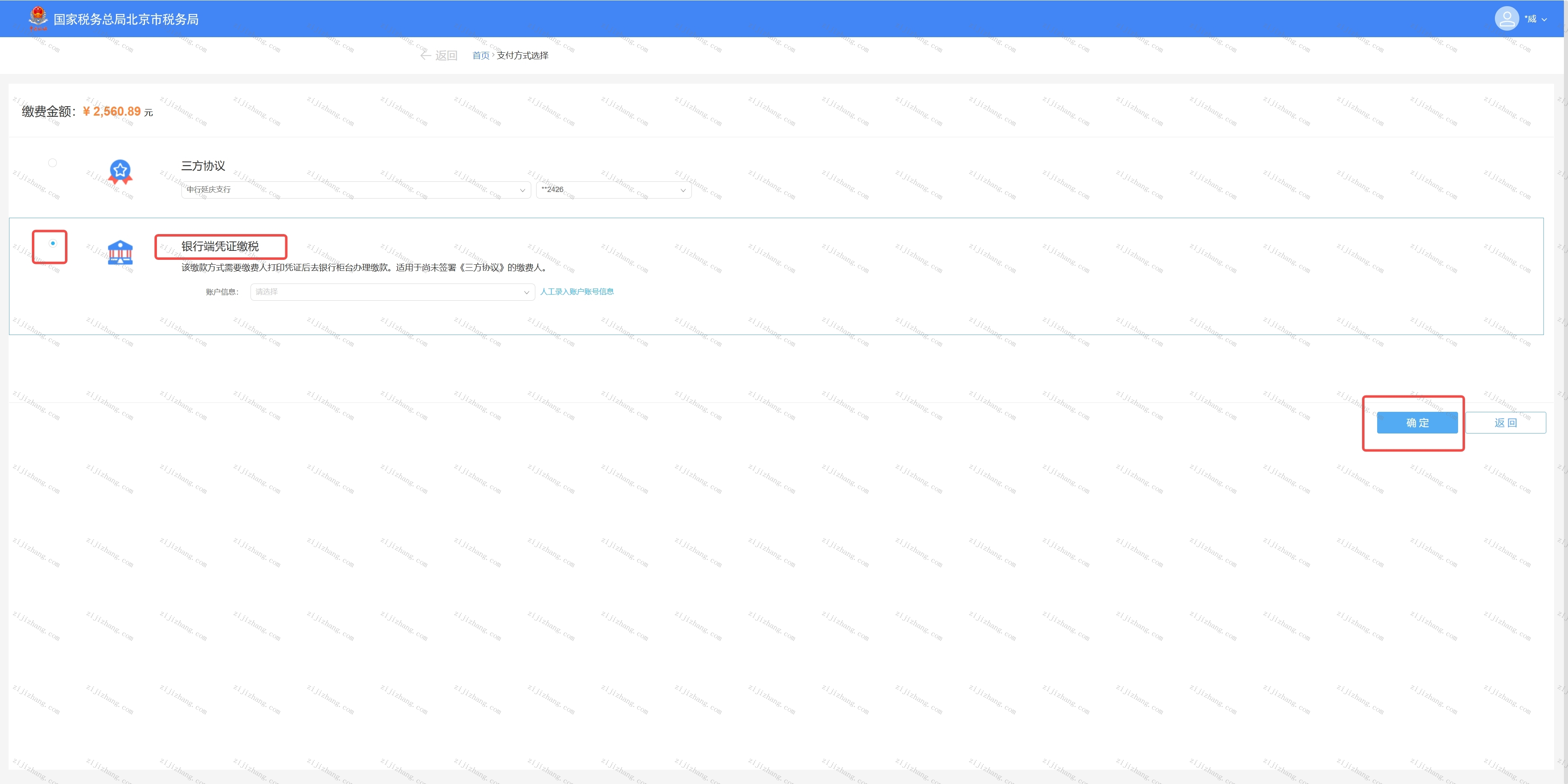The height and width of the screenshot is (784, 1568).
Task: Click the back arrow 返回 link
Action: [439, 56]
